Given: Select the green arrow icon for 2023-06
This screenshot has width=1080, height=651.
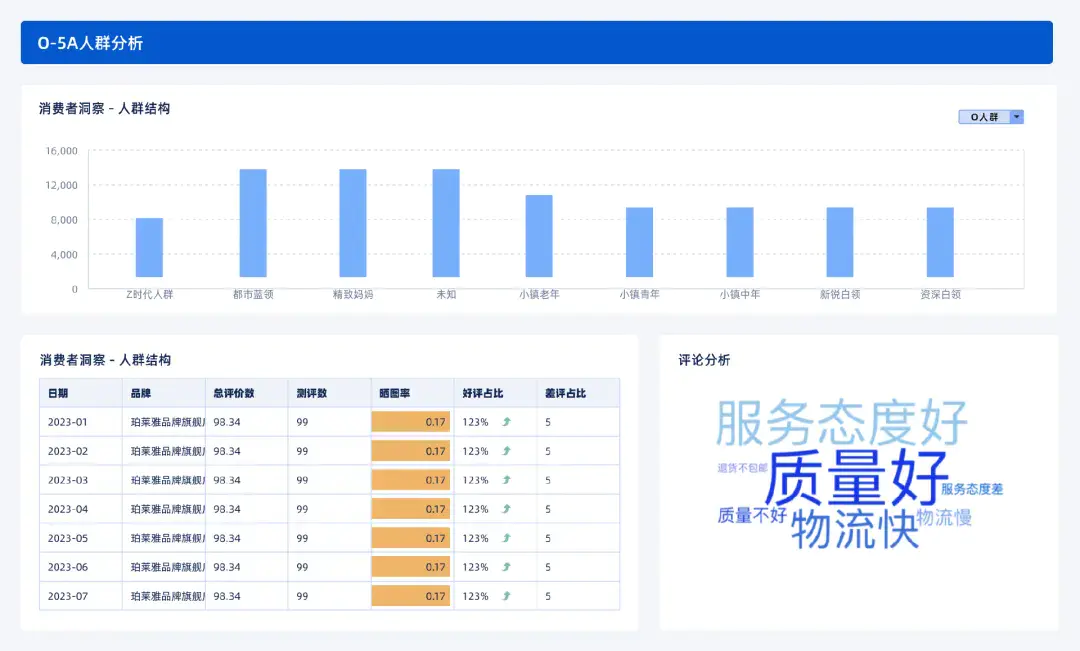Looking at the screenshot, I should 506,567.
